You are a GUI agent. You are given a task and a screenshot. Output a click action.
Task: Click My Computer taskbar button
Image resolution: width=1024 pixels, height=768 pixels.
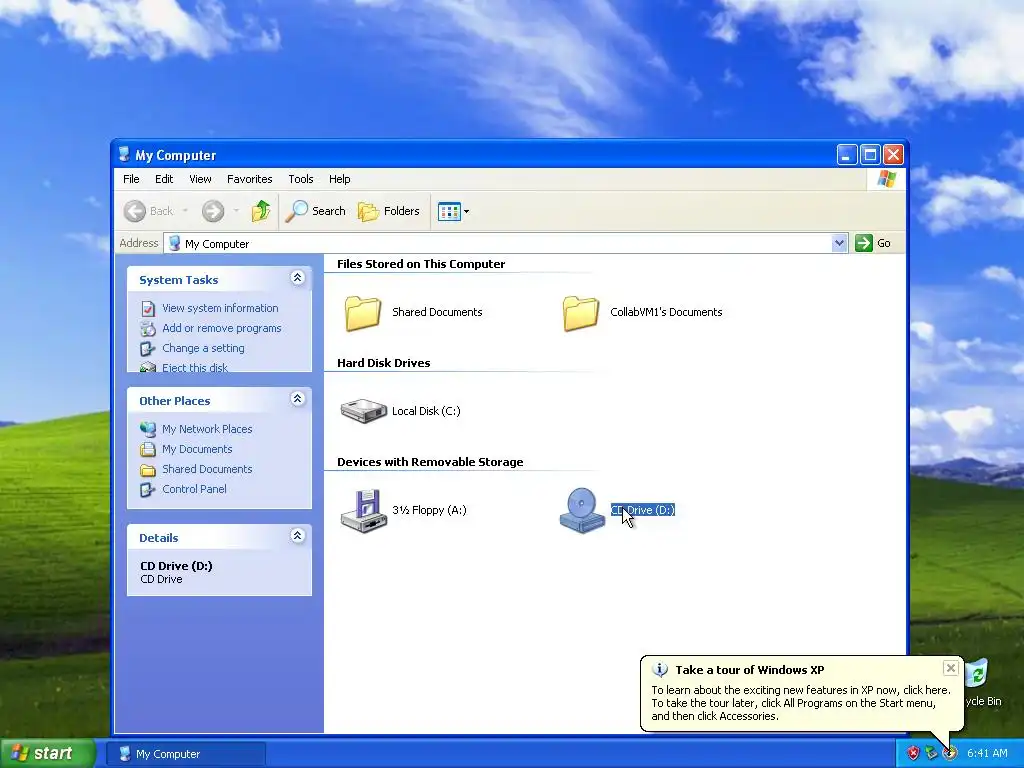tap(186, 754)
